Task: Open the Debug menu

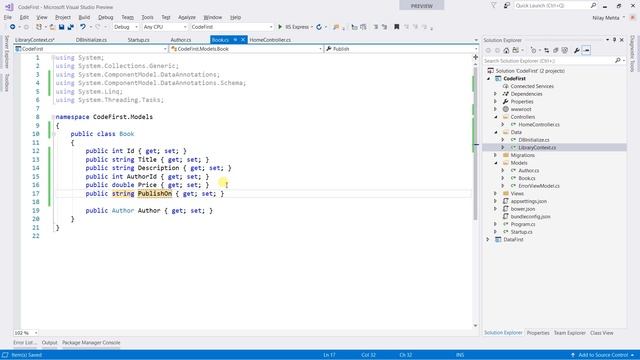Action: 106,17
